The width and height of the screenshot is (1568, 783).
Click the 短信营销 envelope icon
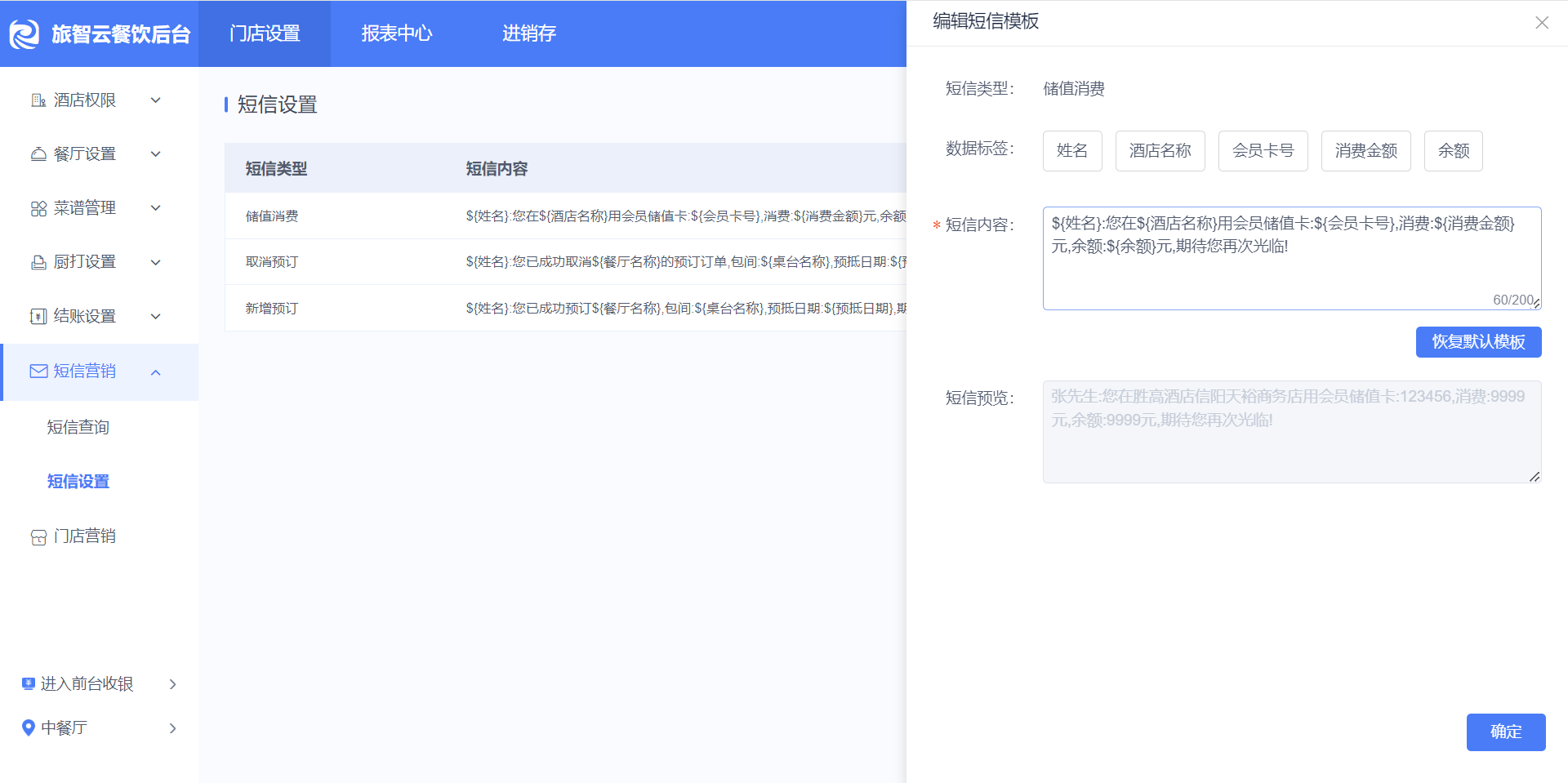[x=38, y=371]
